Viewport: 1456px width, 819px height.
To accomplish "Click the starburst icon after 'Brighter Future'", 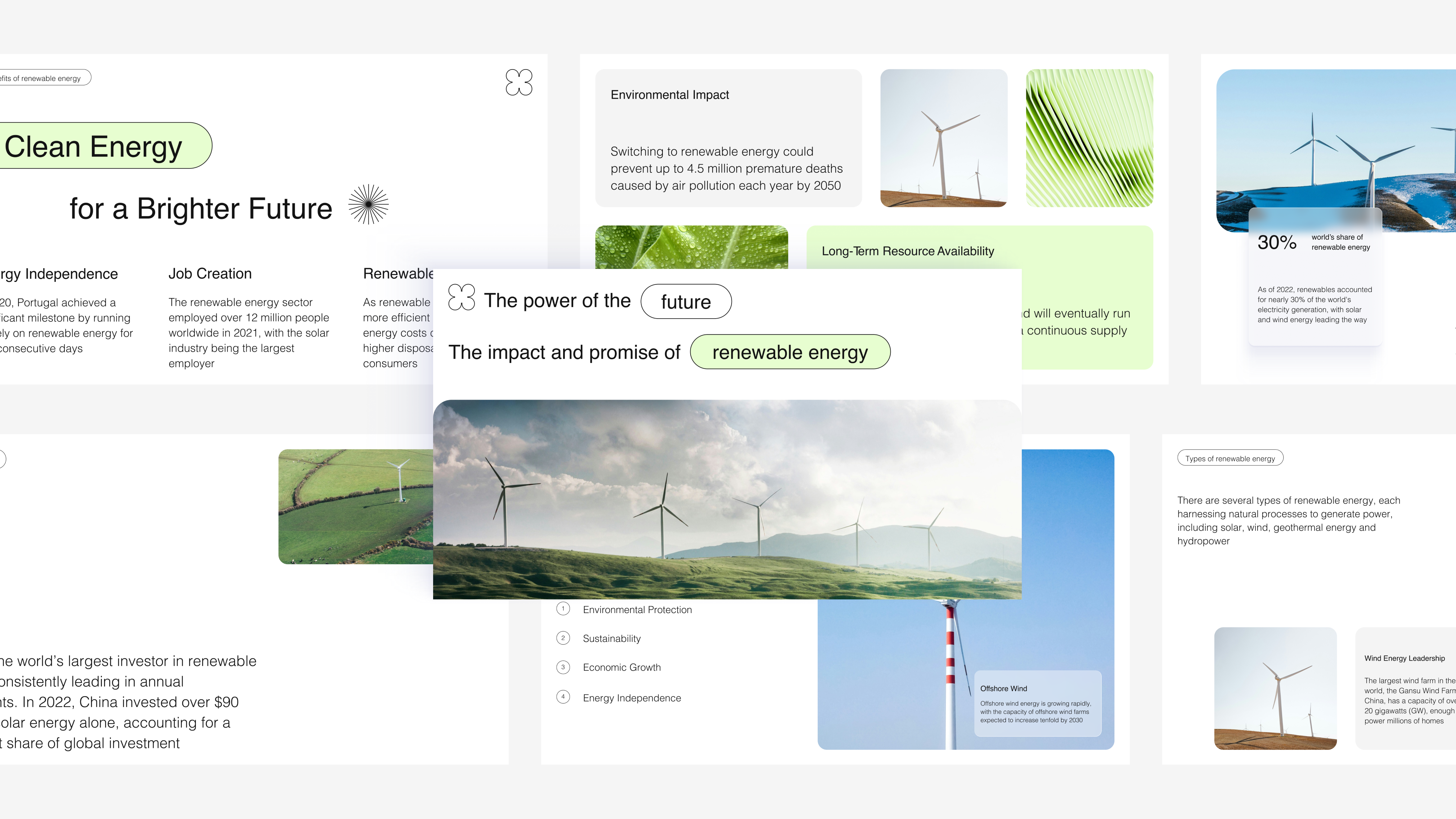I will coord(369,204).
